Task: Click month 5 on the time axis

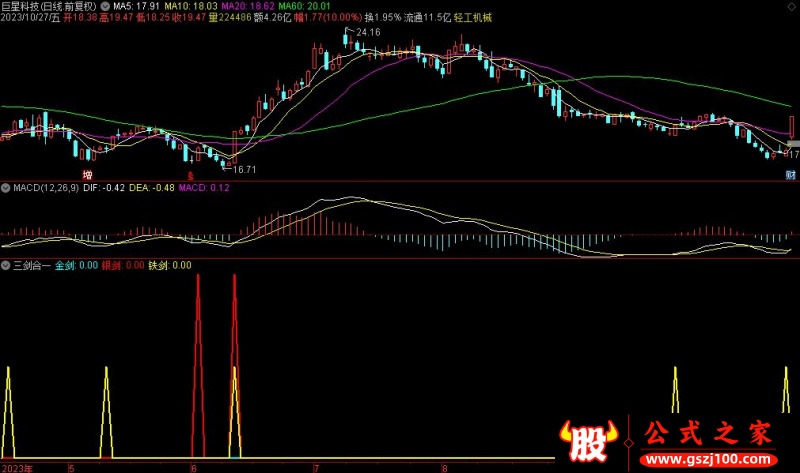Action: (x=71, y=468)
